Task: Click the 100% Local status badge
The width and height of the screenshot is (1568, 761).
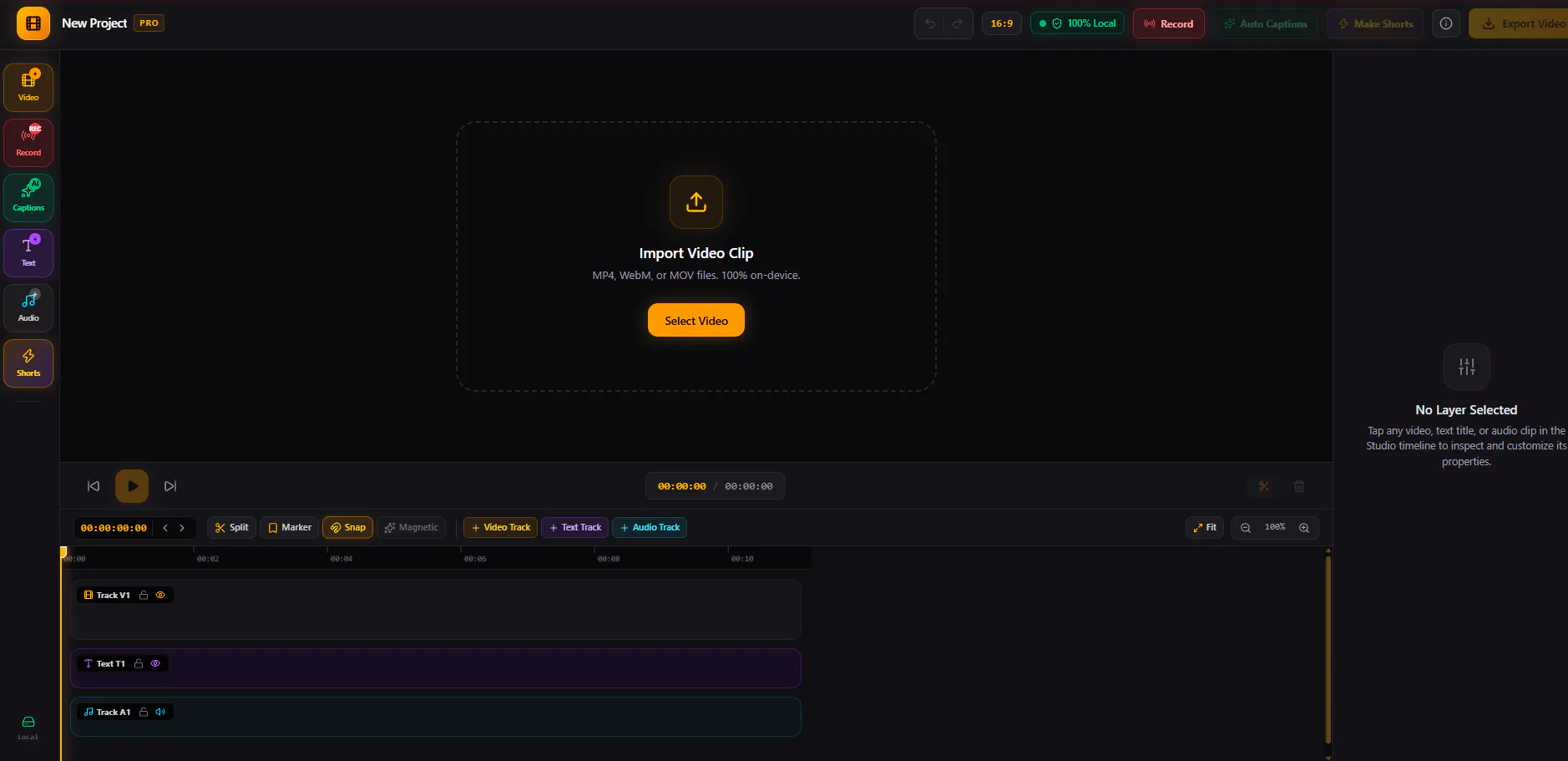Action: tap(1078, 23)
